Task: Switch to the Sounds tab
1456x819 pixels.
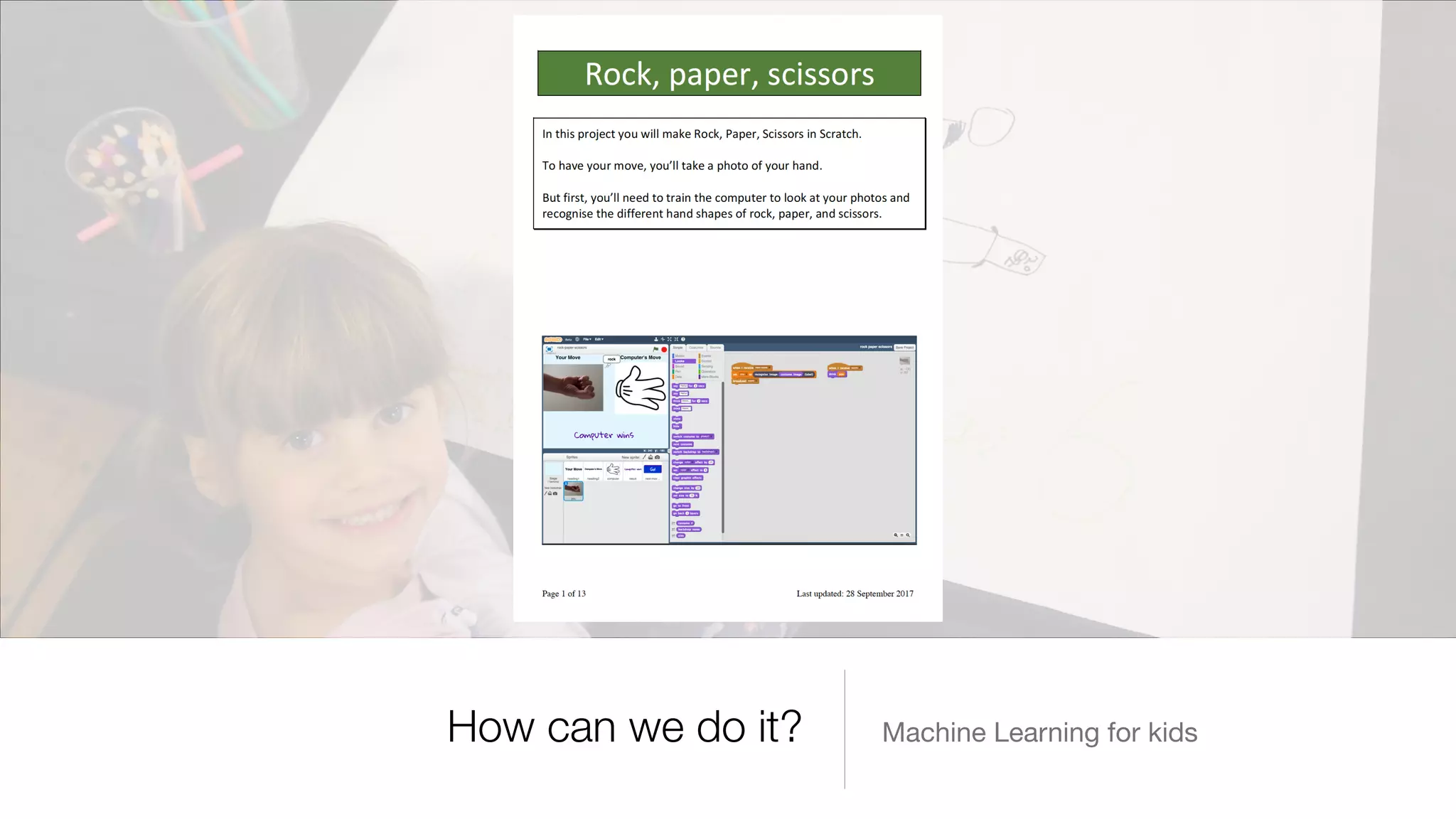Action: (x=715, y=348)
